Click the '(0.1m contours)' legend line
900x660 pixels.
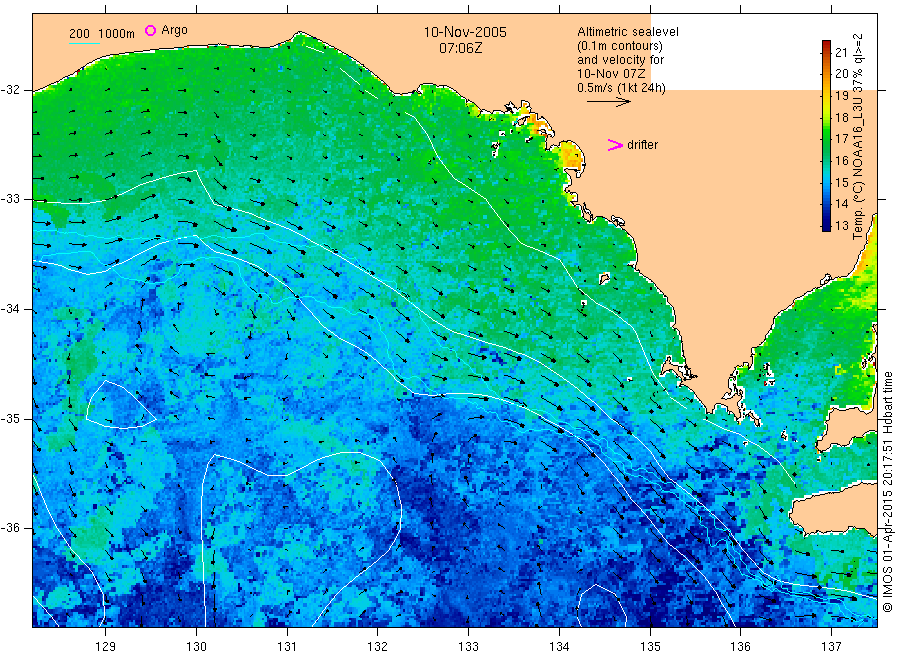pyautogui.click(x=620, y=46)
